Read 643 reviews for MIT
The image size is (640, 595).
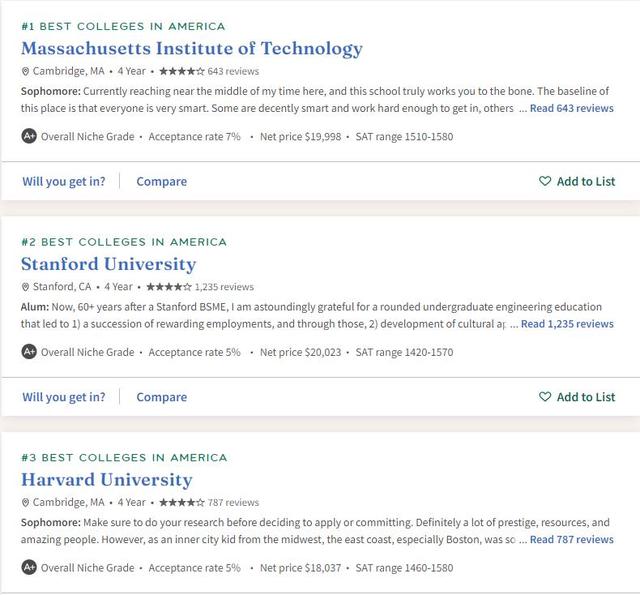[x=571, y=108]
